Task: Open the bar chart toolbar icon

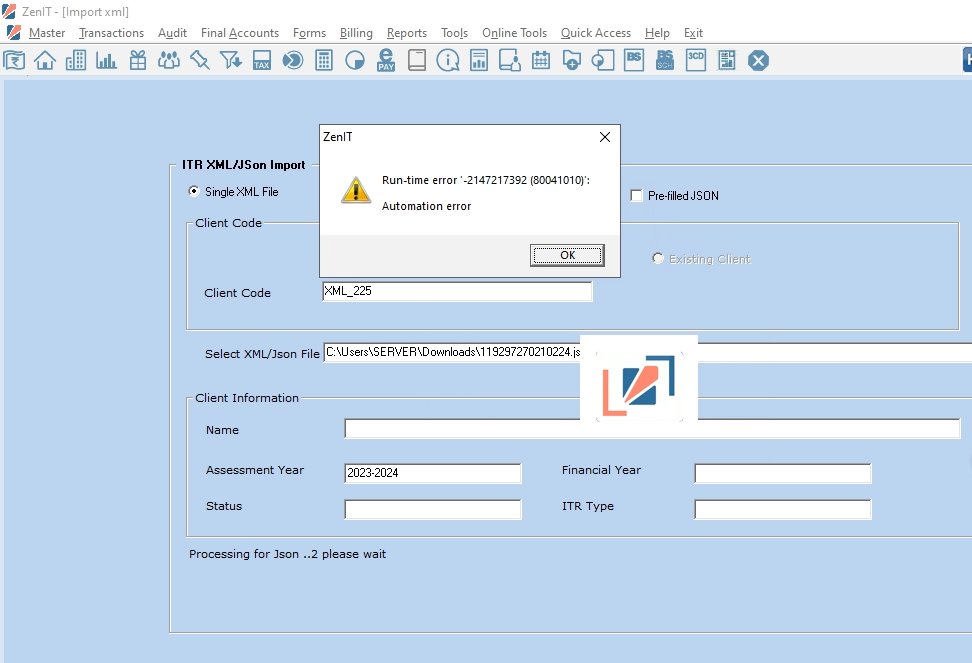Action: pos(107,60)
